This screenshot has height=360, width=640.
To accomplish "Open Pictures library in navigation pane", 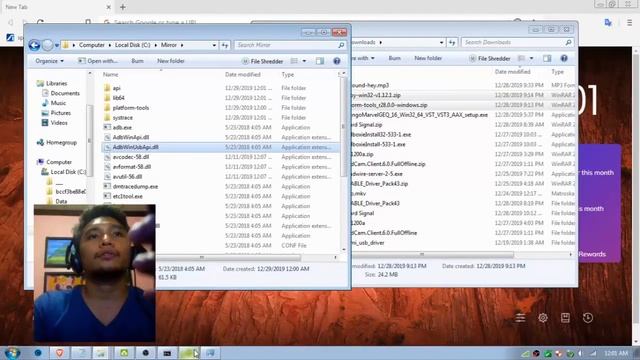I will [60, 113].
